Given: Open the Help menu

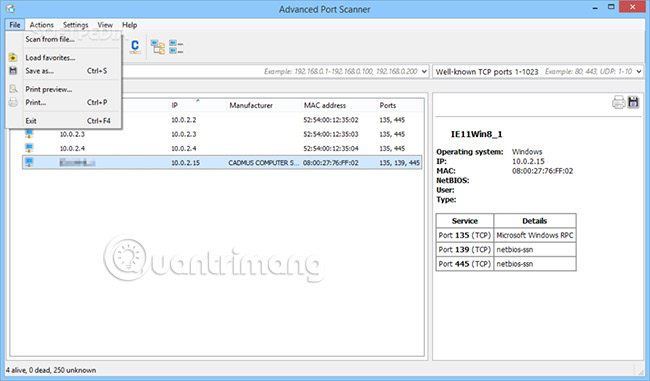Looking at the screenshot, I should pos(129,25).
